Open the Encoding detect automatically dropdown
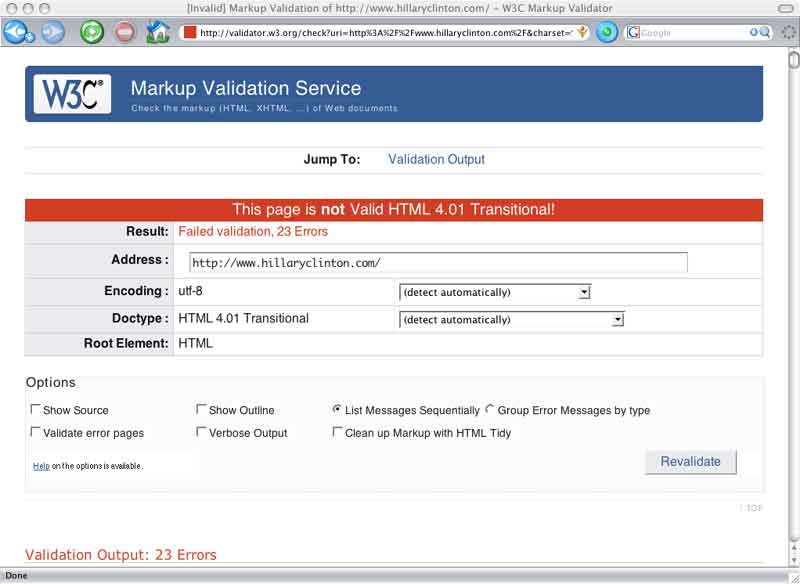Image resolution: width=800 pixels, height=584 pixels. [495, 292]
